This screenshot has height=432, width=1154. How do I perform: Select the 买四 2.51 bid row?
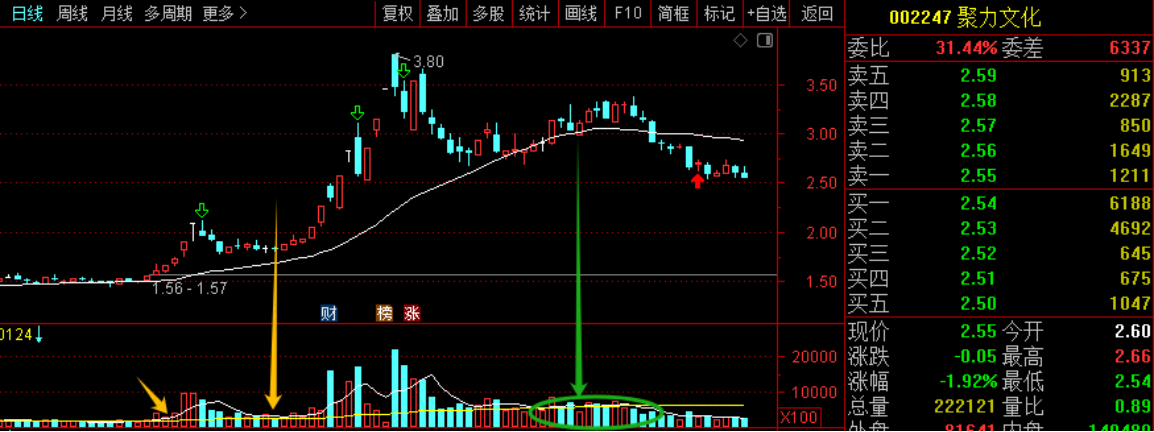tap(999, 278)
